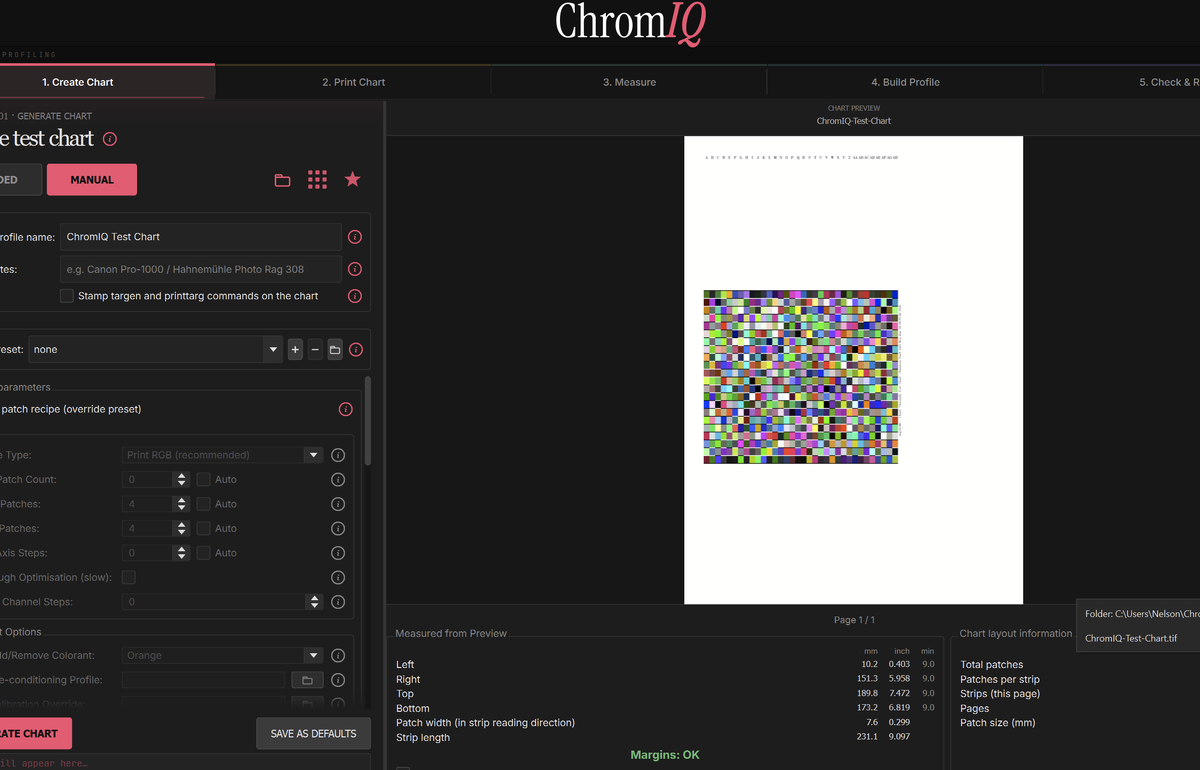
Task: Click the SAVE AS DEFAULTS button
Action: (x=313, y=733)
